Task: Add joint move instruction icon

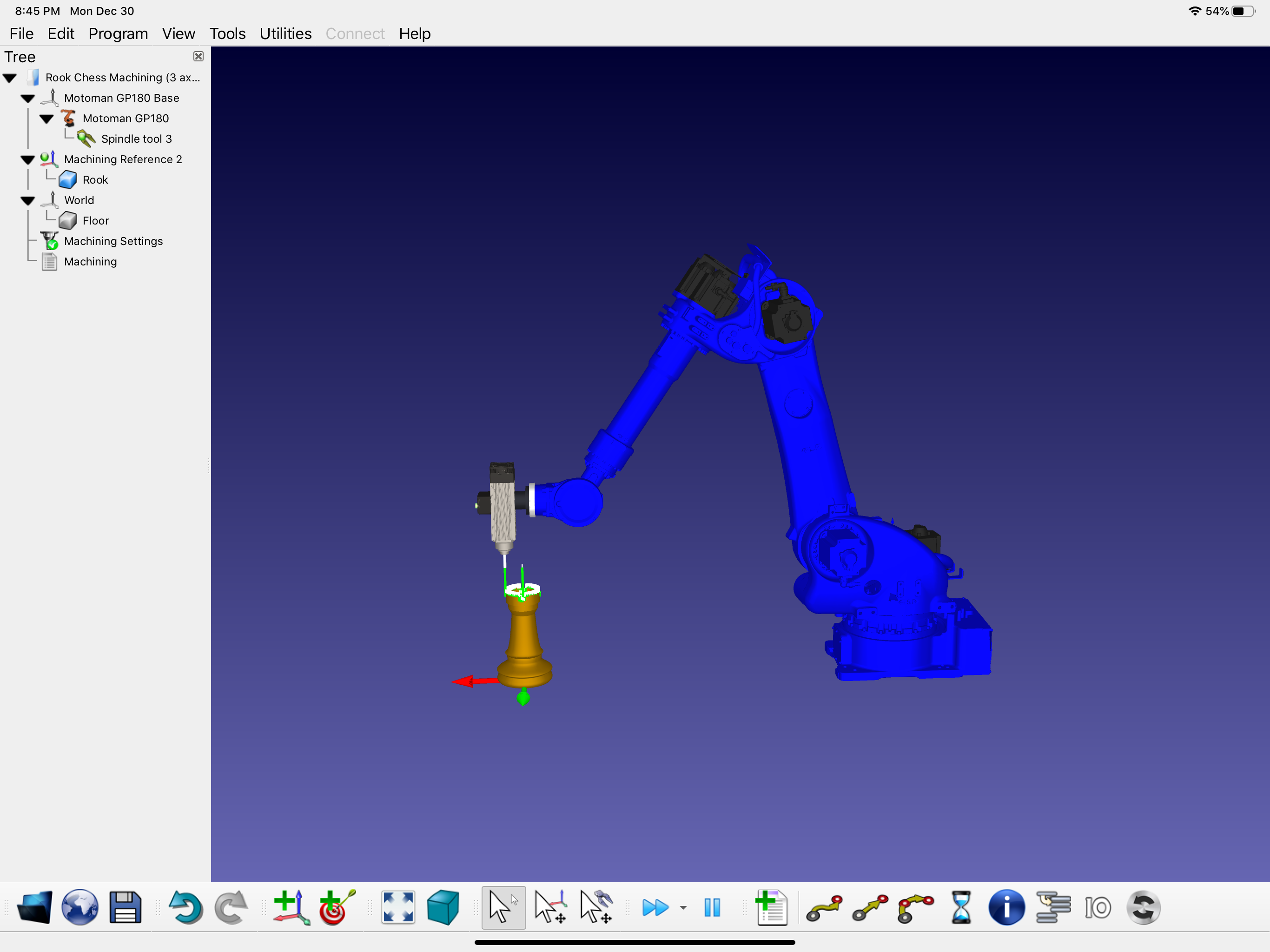Action: point(825,908)
